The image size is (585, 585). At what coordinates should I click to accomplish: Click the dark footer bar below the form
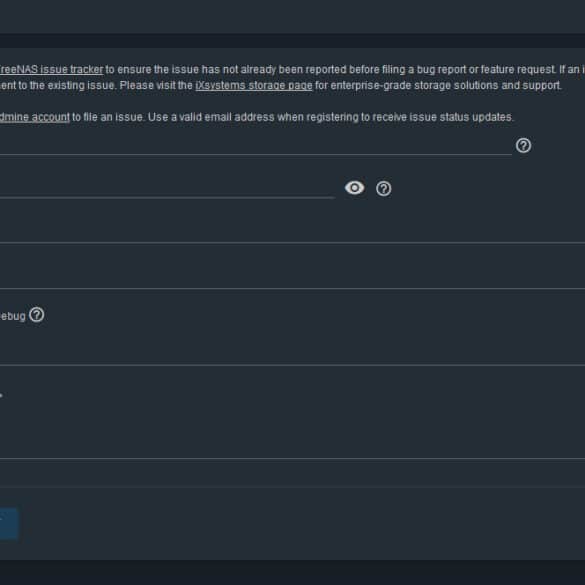pos(292,572)
